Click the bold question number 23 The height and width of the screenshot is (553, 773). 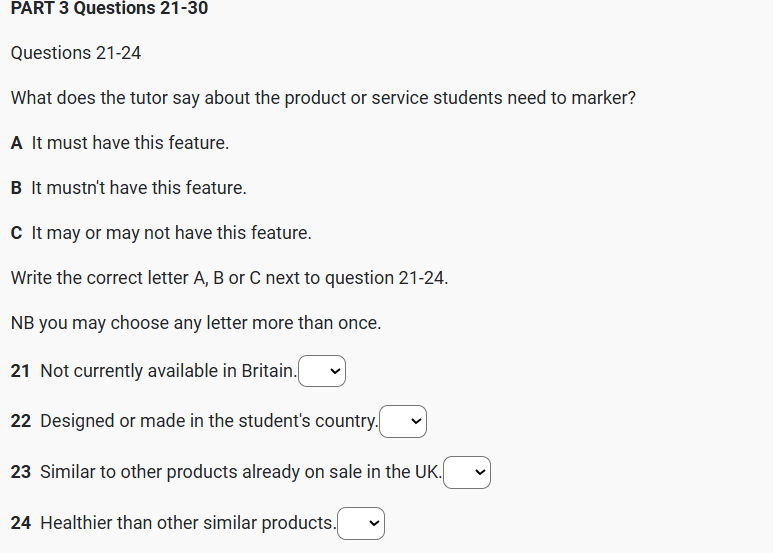[x=21, y=471]
